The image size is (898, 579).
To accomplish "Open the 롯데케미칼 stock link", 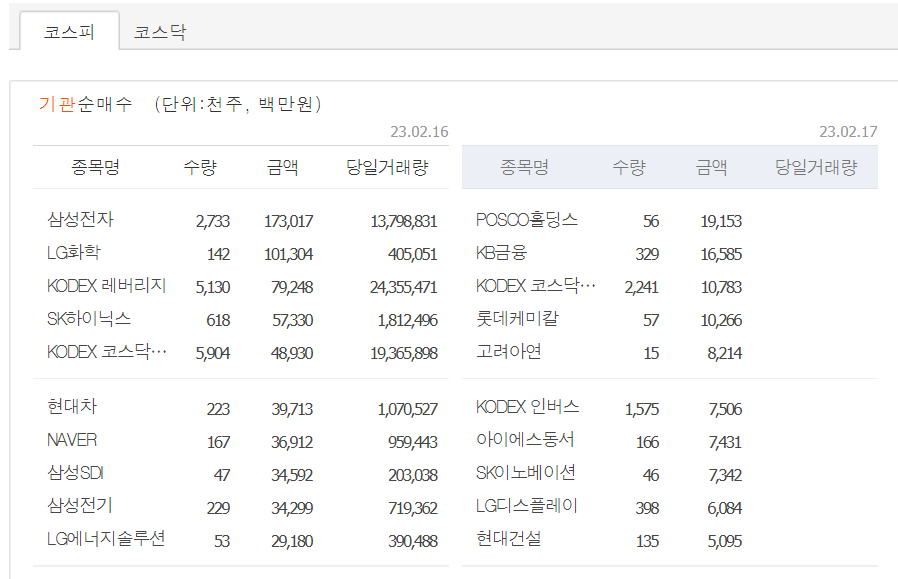I will click(517, 318).
